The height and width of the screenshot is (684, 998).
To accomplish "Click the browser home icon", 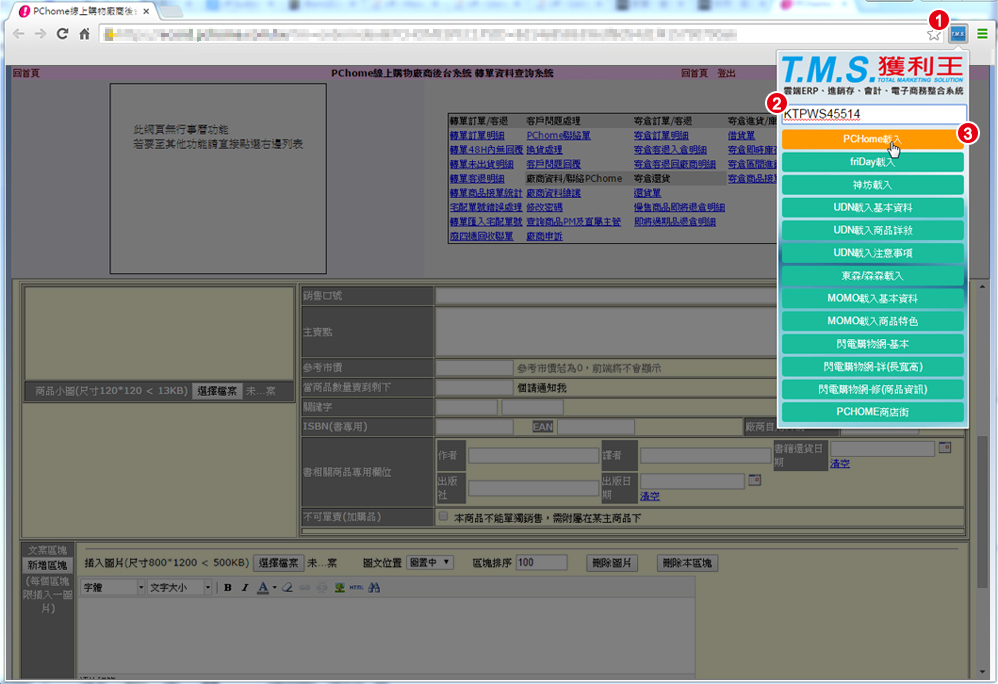I will click(85, 34).
